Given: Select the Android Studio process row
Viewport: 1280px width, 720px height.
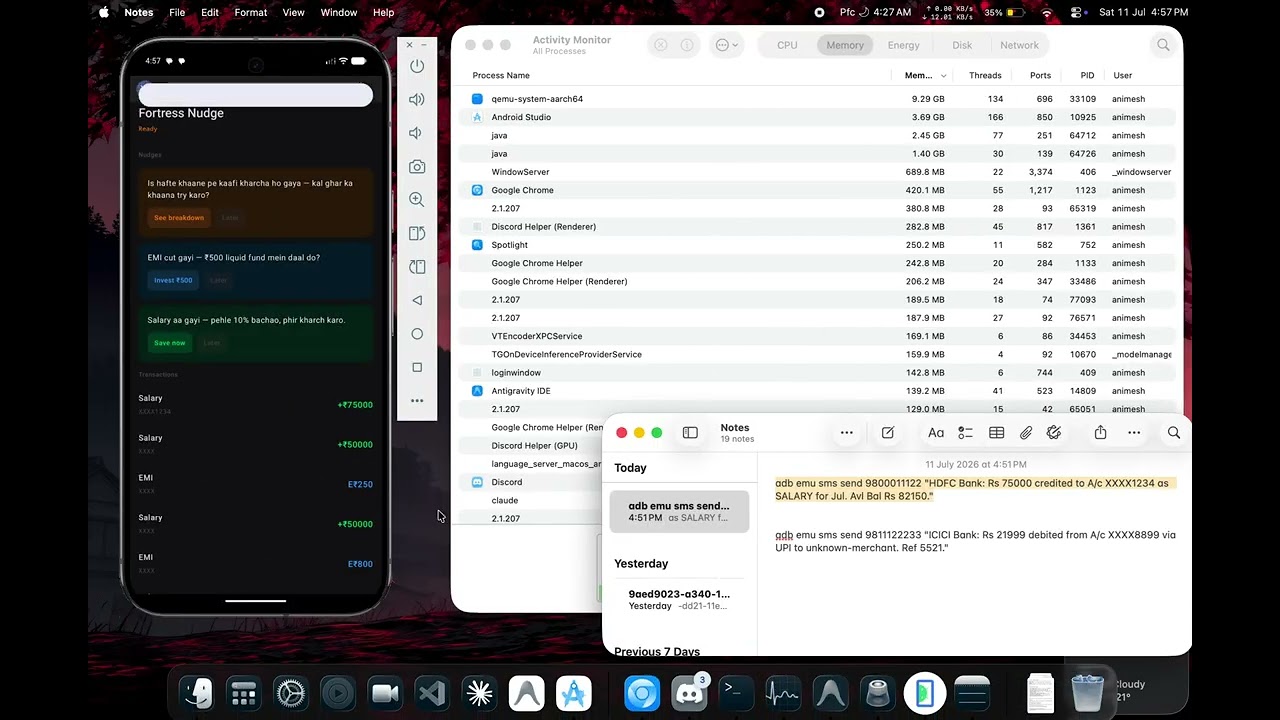Looking at the screenshot, I should (817, 117).
